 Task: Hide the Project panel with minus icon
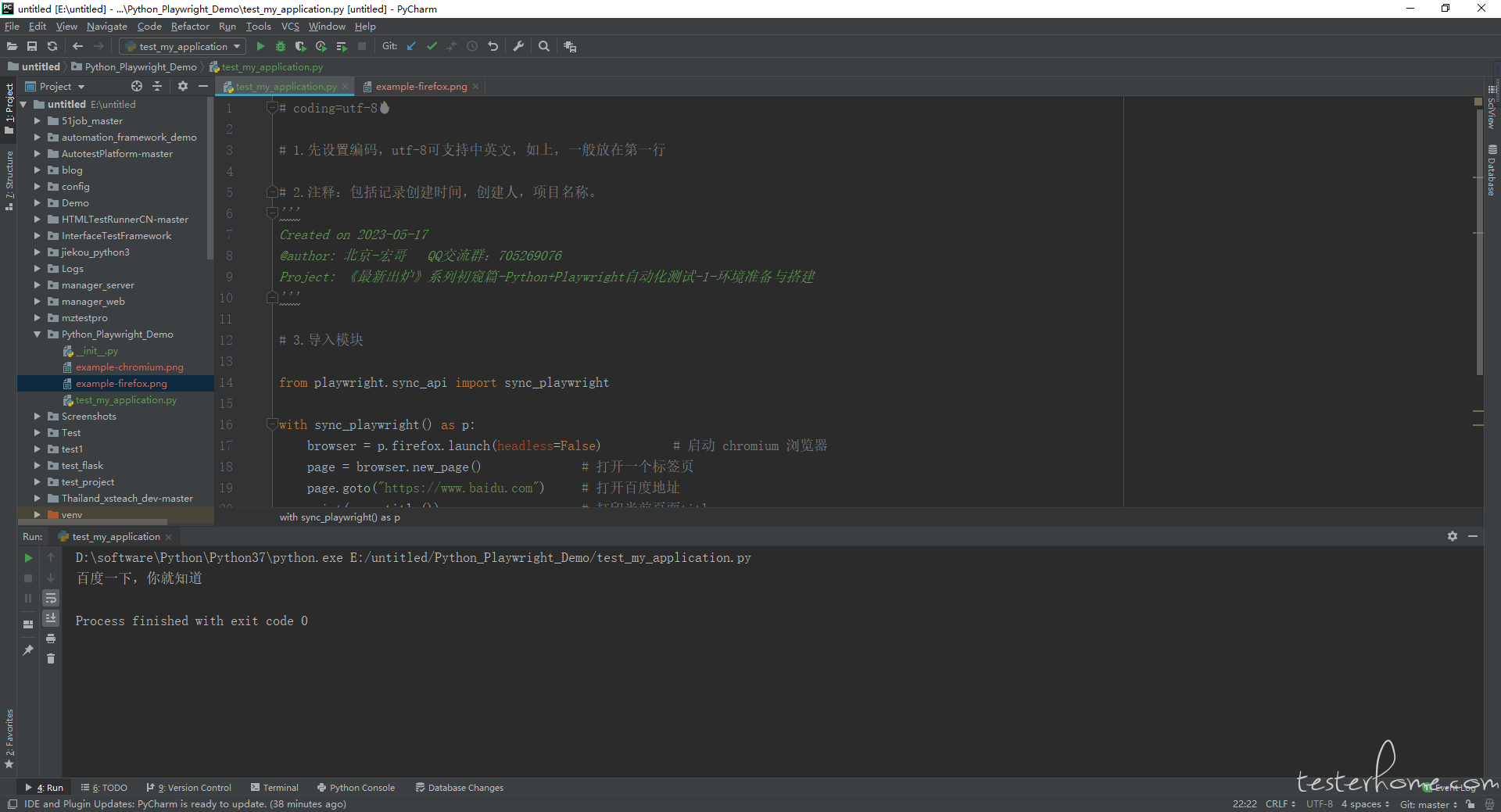[x=202, y=86]
